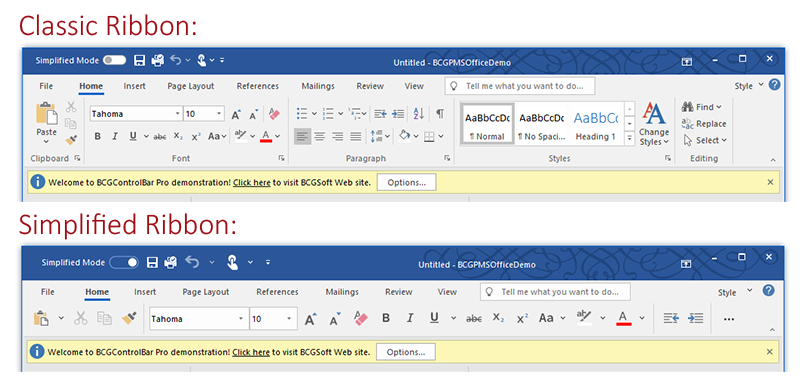Open Tahoma font dropdown in Simplified Ribbon
808x388 pixels.
241,319
